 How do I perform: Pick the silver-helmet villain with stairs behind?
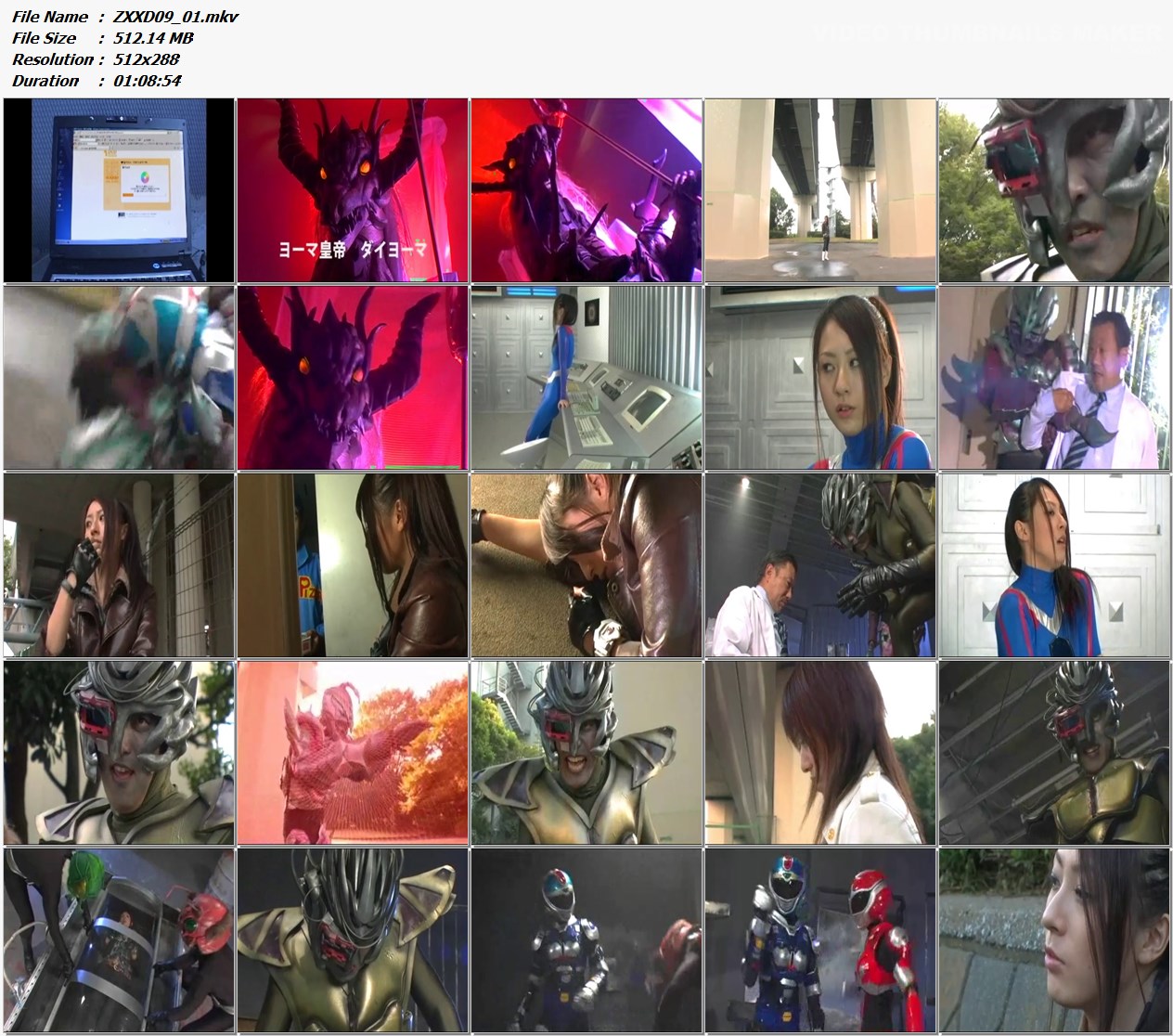tap(586, 753)
